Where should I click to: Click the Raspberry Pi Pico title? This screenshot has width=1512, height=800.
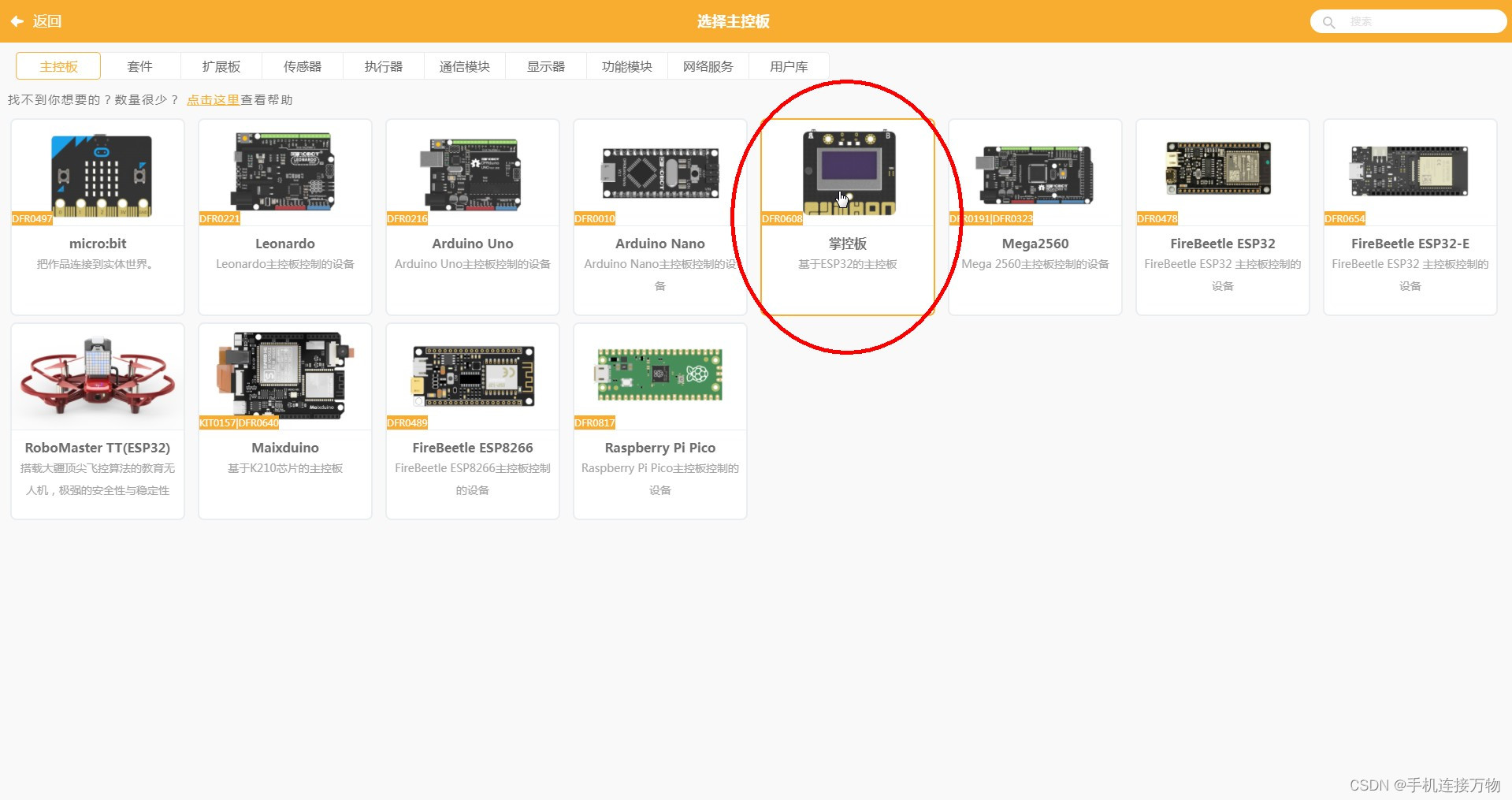click(660, 448)
